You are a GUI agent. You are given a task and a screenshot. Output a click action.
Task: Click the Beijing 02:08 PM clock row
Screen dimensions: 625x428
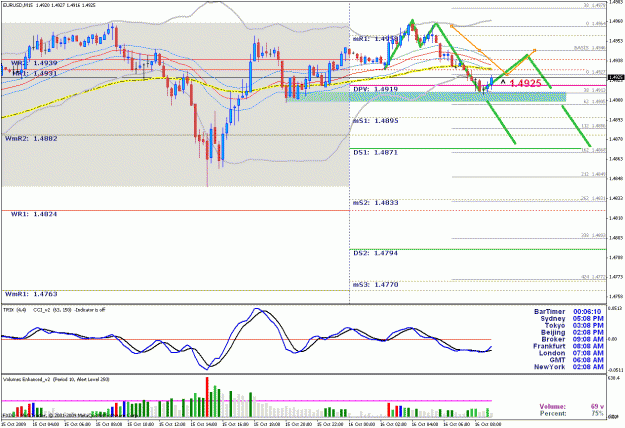click(x=572, y=332)
